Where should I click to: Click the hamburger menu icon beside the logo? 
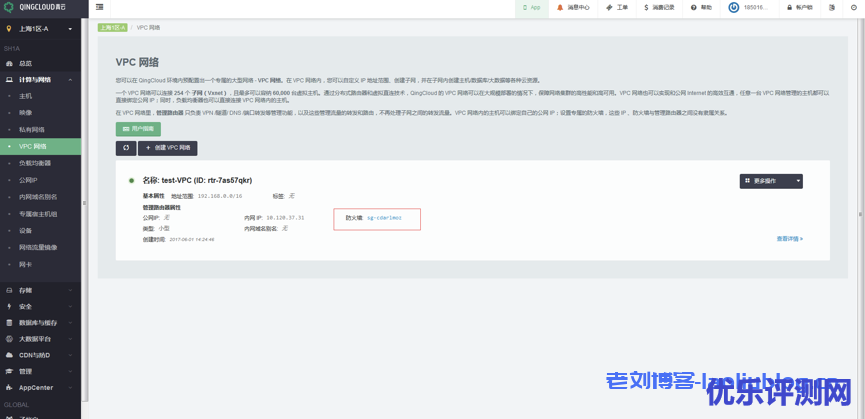[x=102, y=7]
